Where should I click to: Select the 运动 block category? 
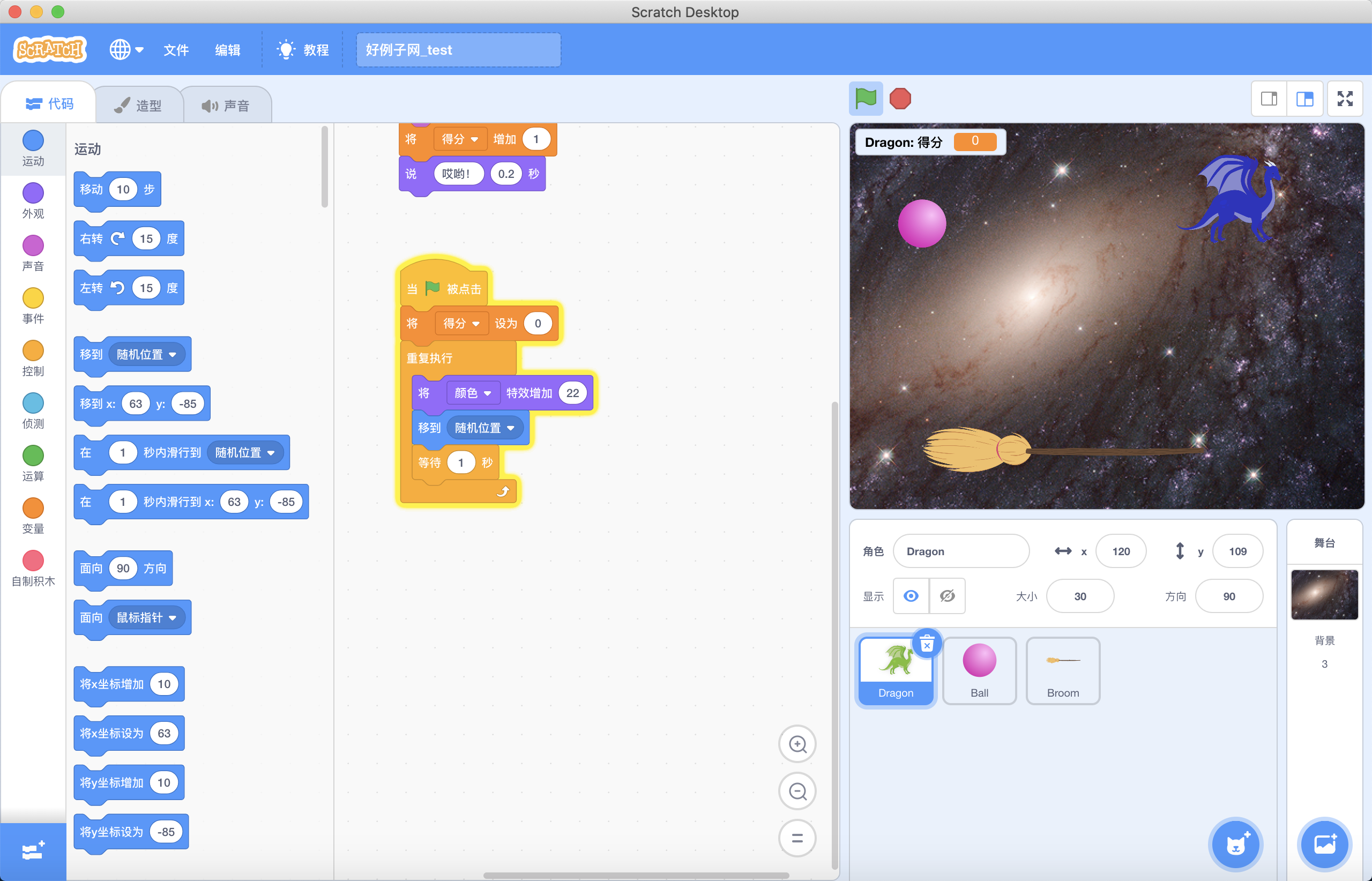(33, 148)
